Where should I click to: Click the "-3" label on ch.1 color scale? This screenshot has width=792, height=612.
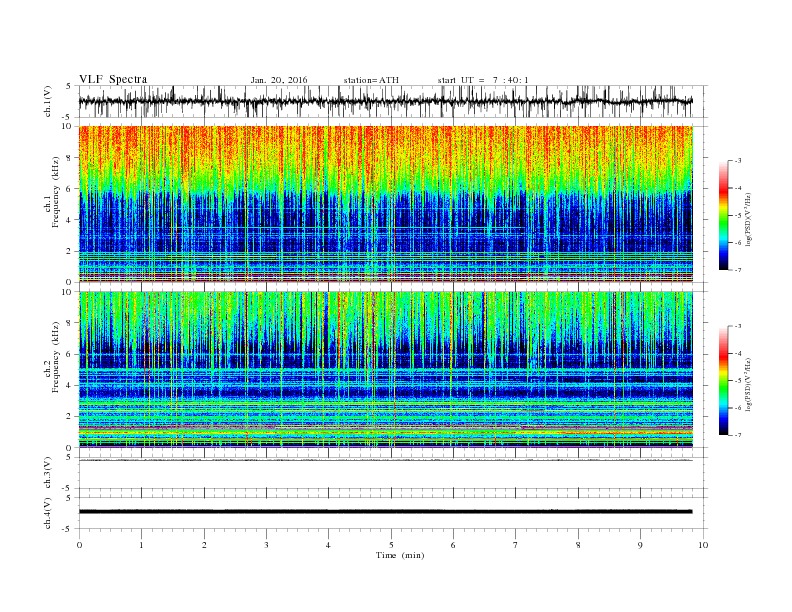738,161
